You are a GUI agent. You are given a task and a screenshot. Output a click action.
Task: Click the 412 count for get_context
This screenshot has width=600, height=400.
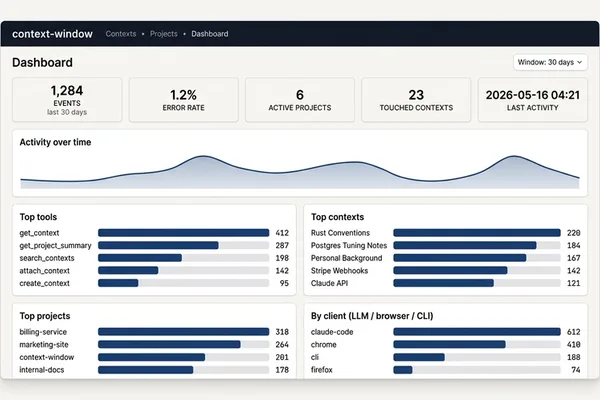pyautogui.click(x=282, y=233)
